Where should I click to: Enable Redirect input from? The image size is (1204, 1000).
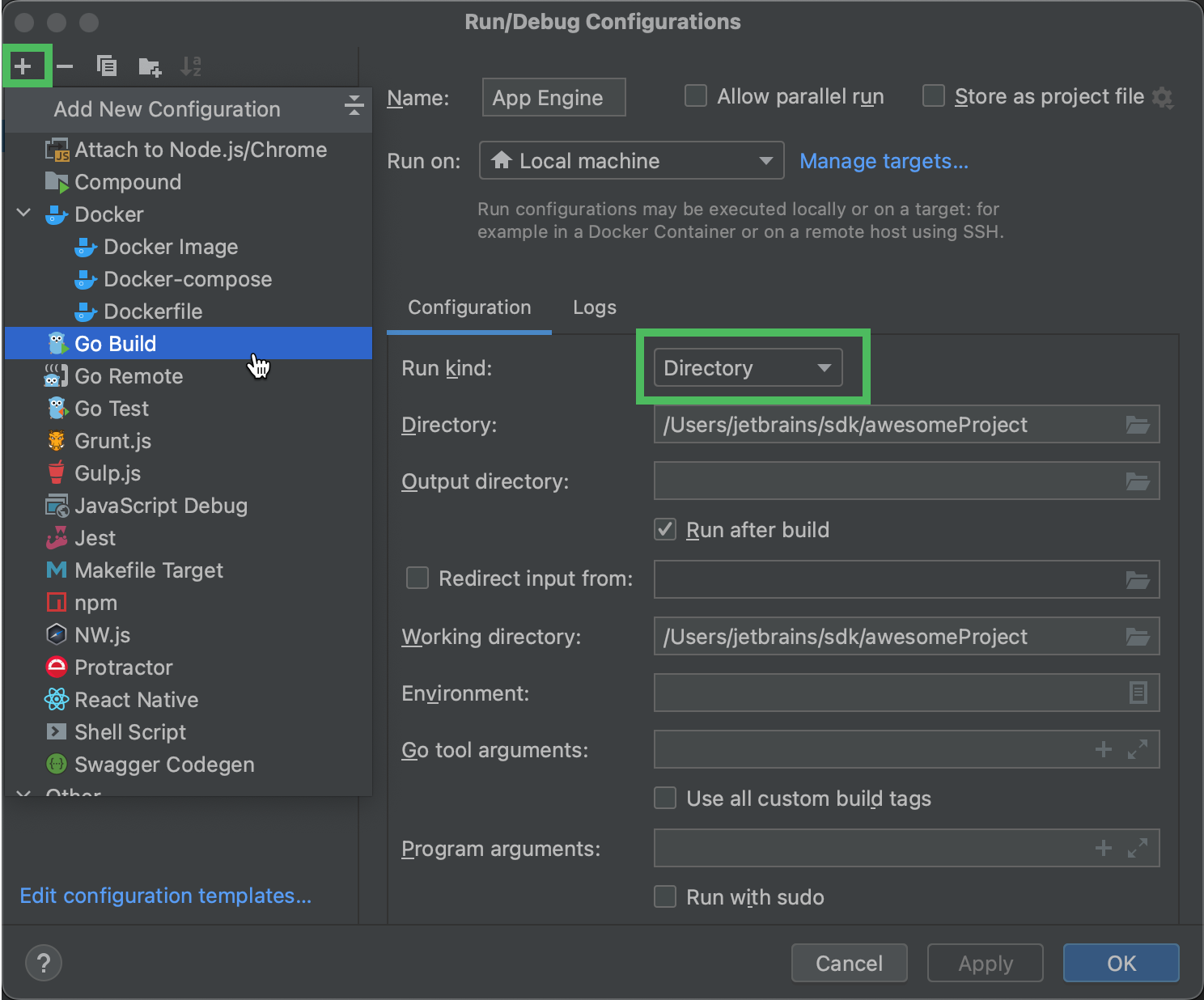tap(417, 578)
